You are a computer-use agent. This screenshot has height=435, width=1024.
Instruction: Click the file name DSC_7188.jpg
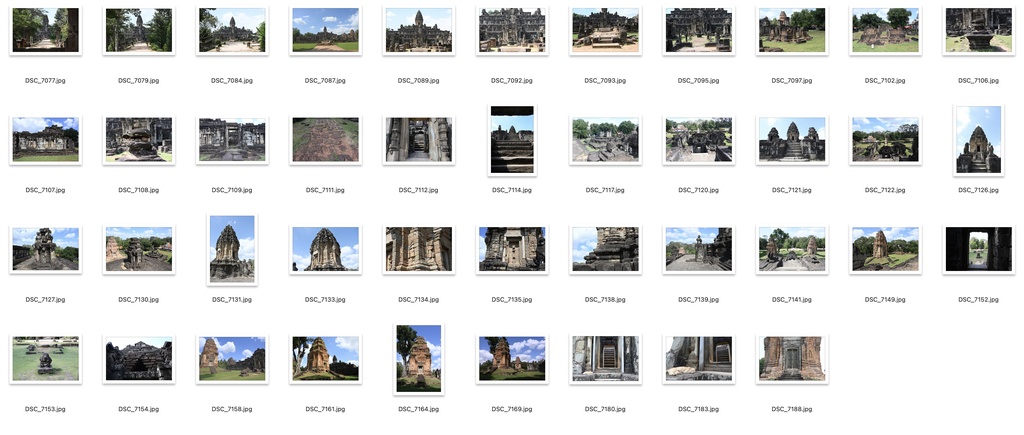pyautogui.click(x=792, y=409)
